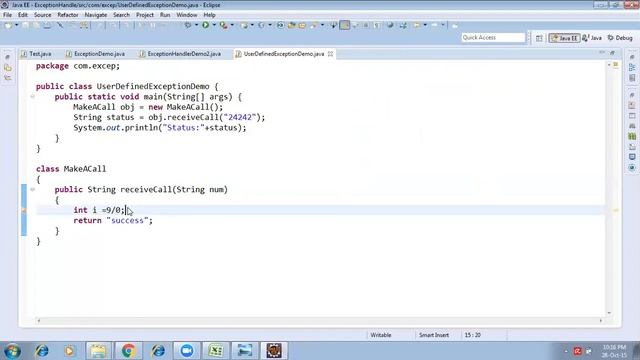Click the Save toolbar icon
The image size is (640, 360).
pos(25,25)
